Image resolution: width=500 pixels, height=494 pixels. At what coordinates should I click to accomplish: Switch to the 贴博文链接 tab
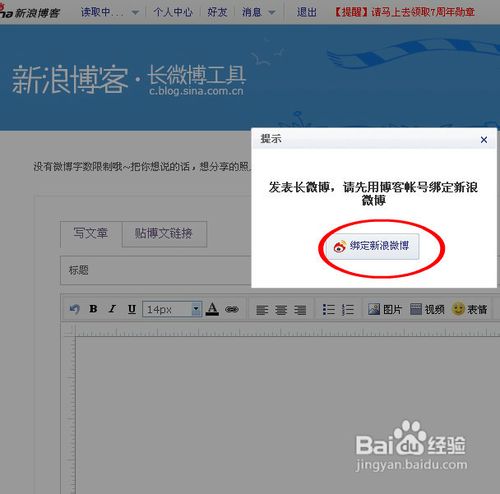pos(164,234)
